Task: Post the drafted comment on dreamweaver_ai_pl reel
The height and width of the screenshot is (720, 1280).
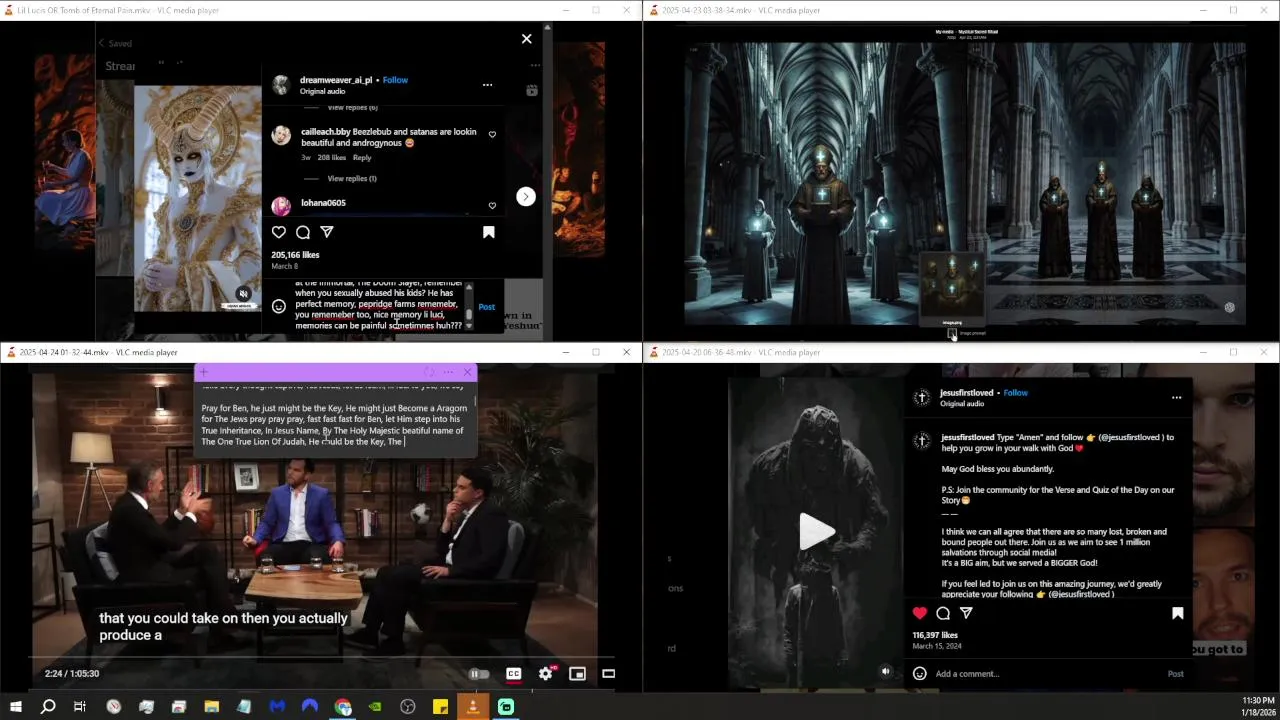Action: [486, 307]
